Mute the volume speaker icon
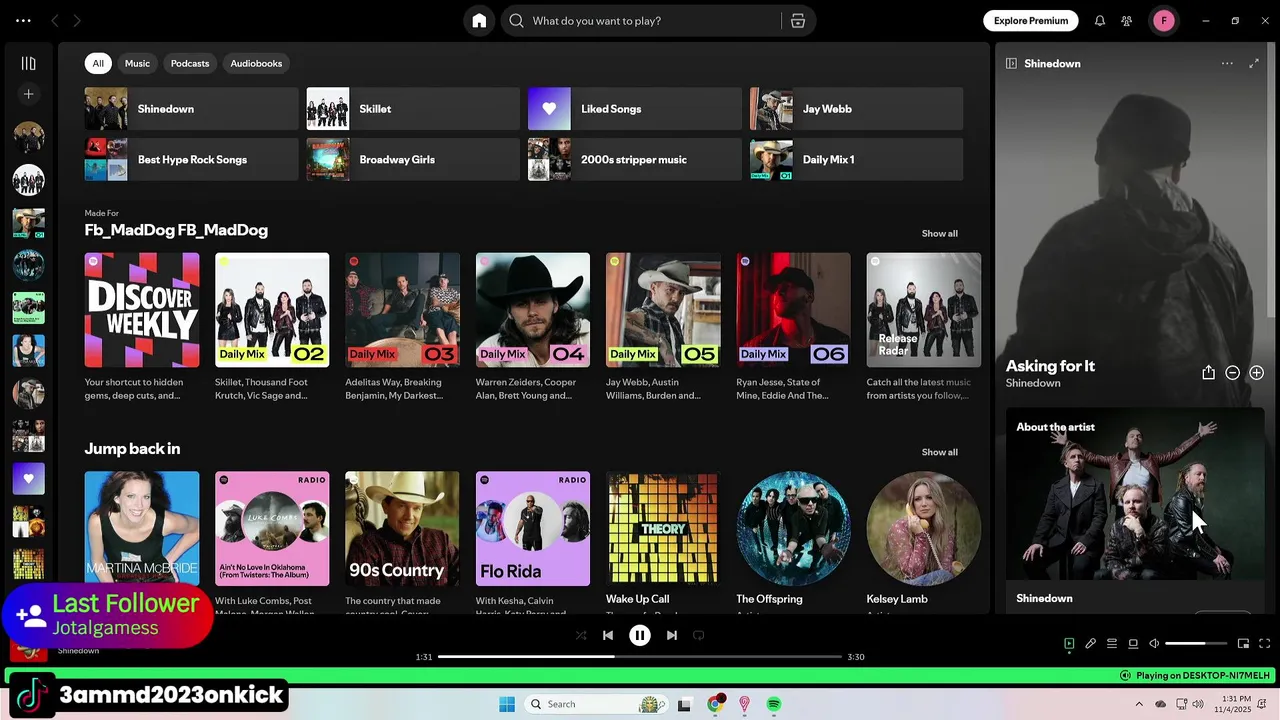 point(1154,644)
